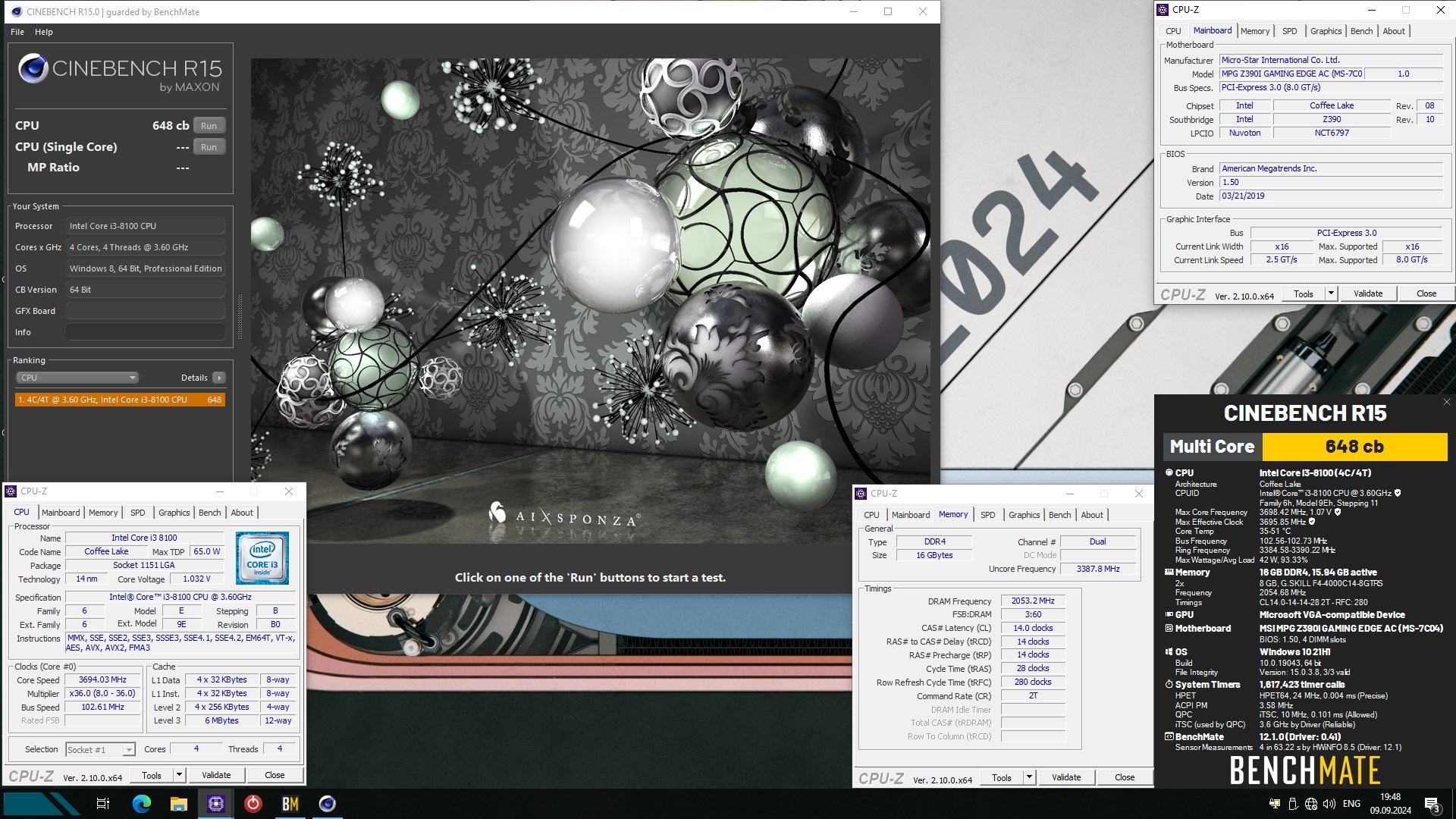Click the Start button on the taskbar
This screenshot has height=819, width=1456.
coord(42,804)
